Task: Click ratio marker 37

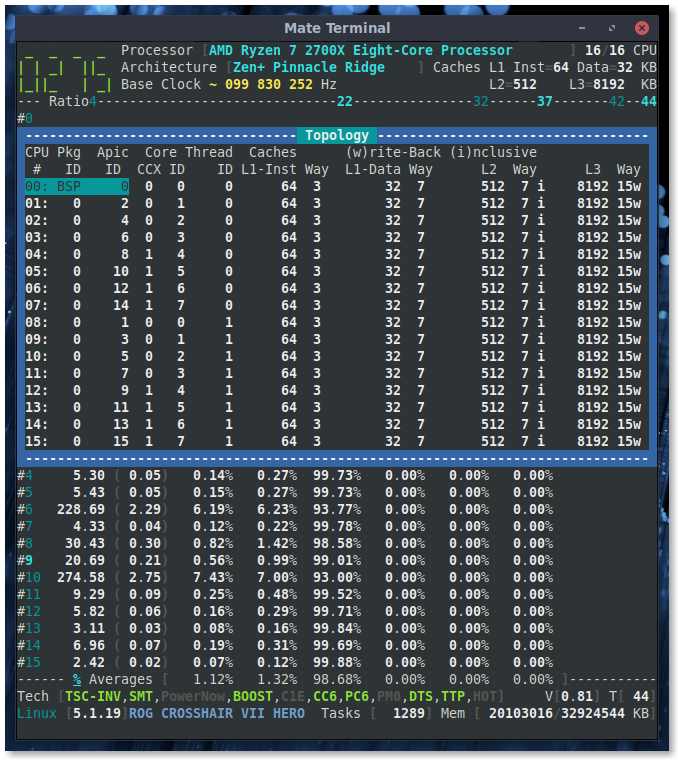Action: click(545, 101)
